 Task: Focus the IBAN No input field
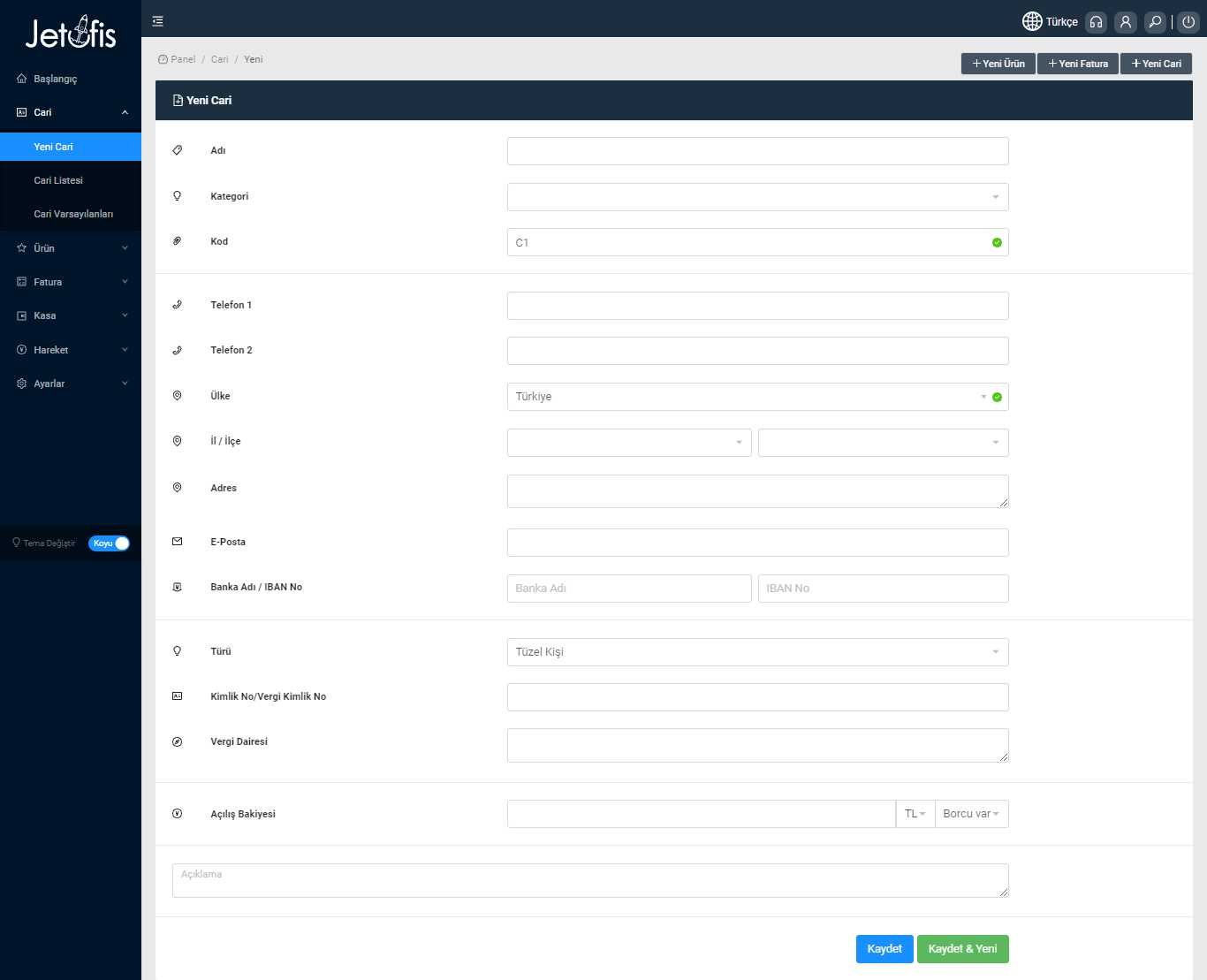pyautogui.click(x=883, y=589)
